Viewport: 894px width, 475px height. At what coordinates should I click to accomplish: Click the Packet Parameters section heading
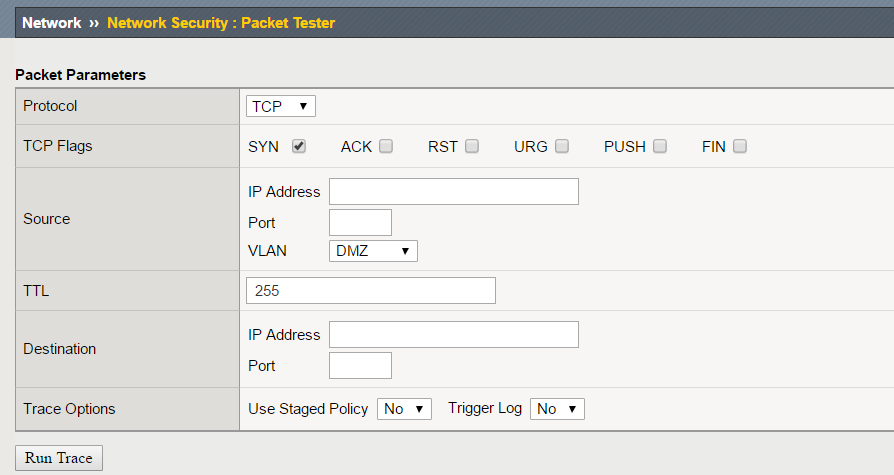click(x=80, y=75)
